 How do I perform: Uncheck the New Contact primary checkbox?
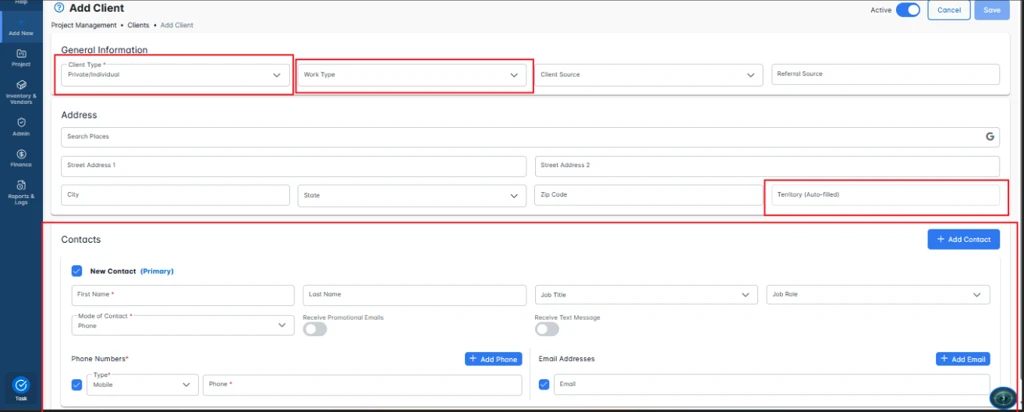[x=77, y=270]
